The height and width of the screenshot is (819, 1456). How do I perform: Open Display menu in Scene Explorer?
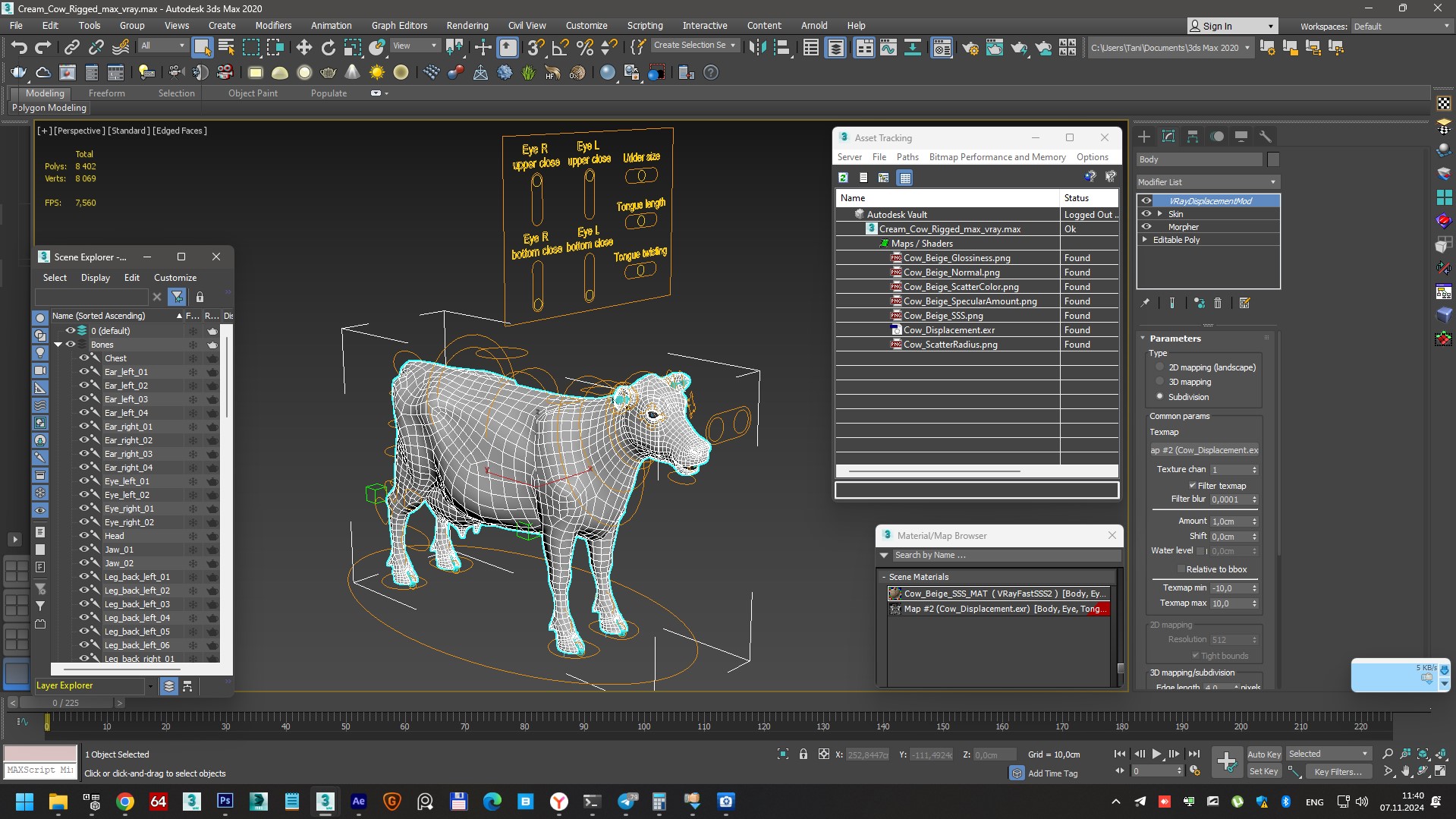pyautogui.click(x=96, y=278)
